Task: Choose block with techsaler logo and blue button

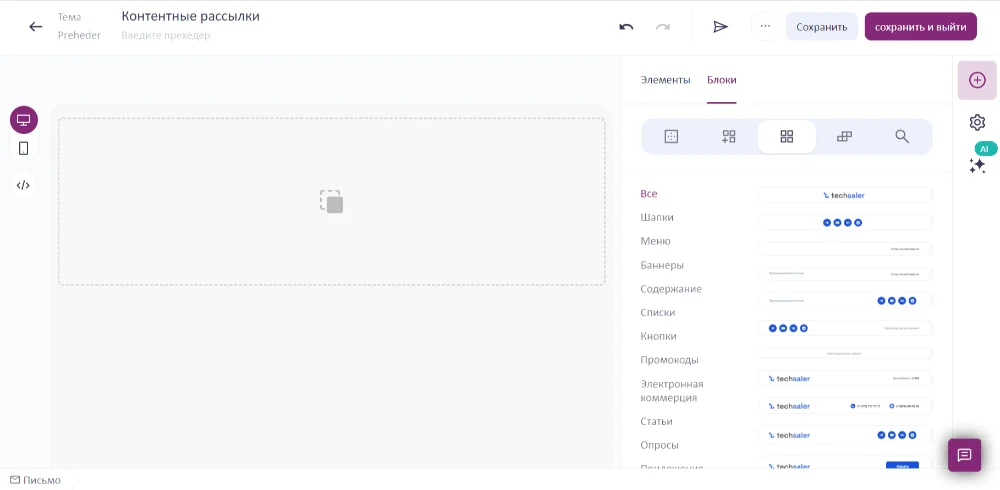Action: [x=845, y=464]
